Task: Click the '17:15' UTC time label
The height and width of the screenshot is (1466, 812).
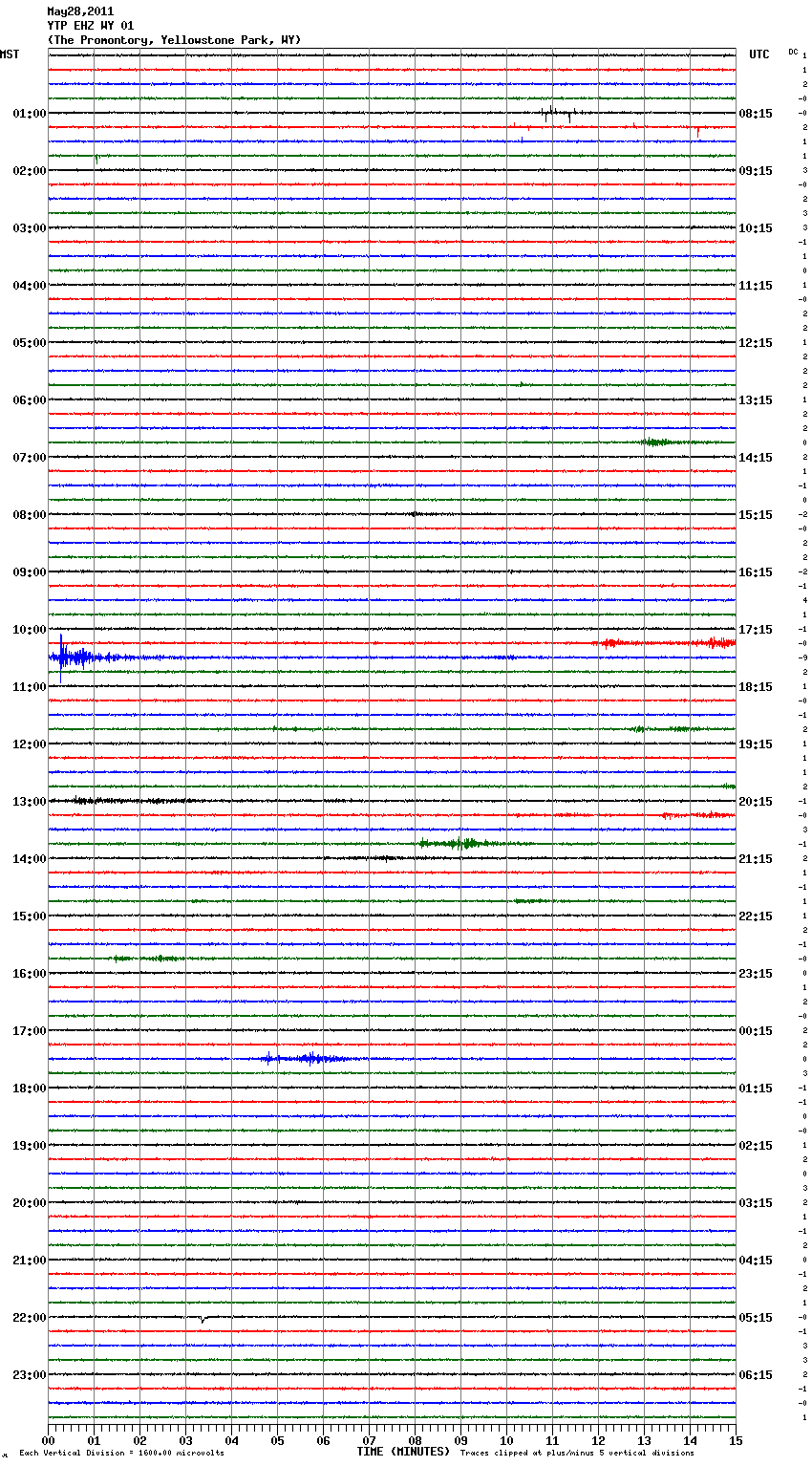Action: coord(756,630)
